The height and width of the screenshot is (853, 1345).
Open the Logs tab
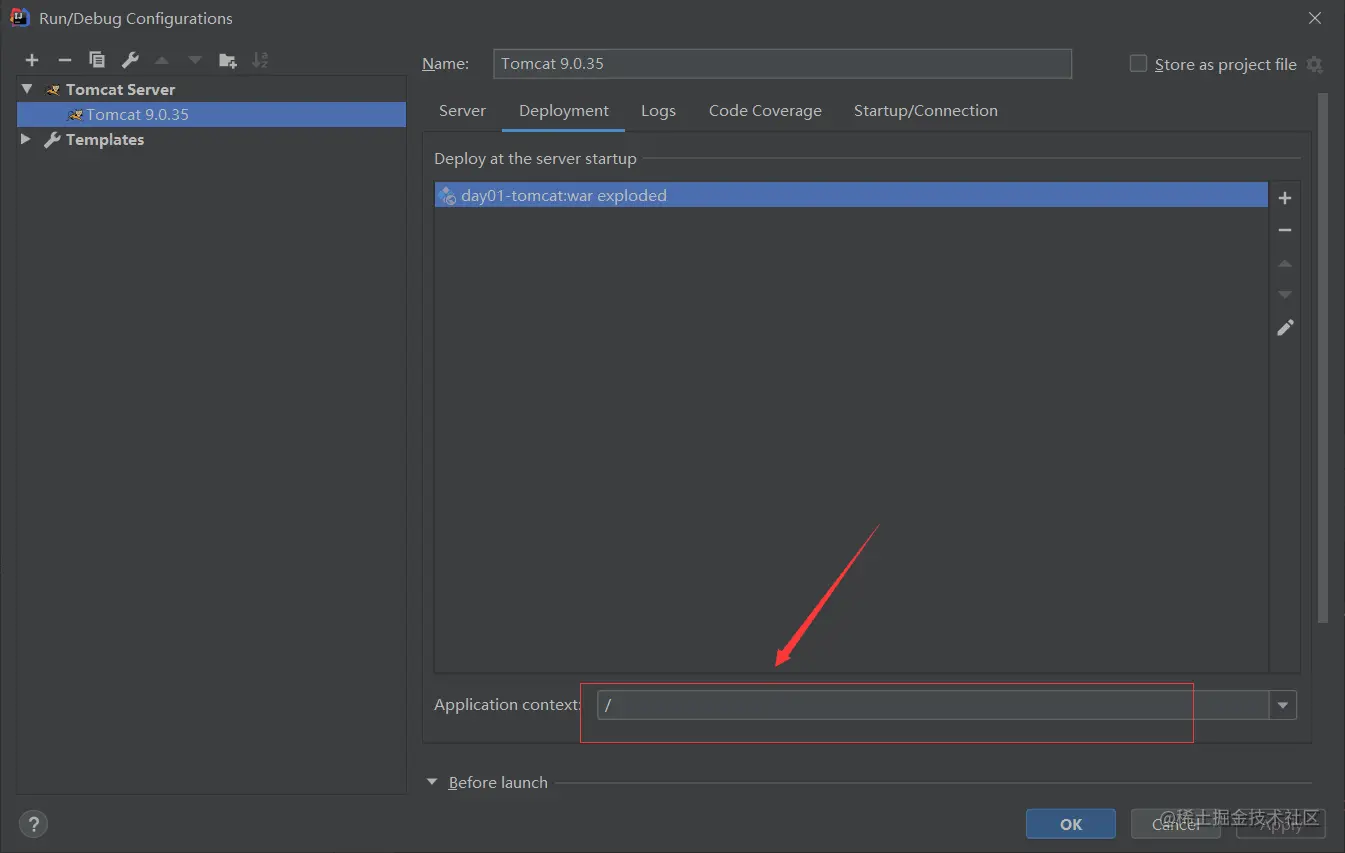pos(658,111)
